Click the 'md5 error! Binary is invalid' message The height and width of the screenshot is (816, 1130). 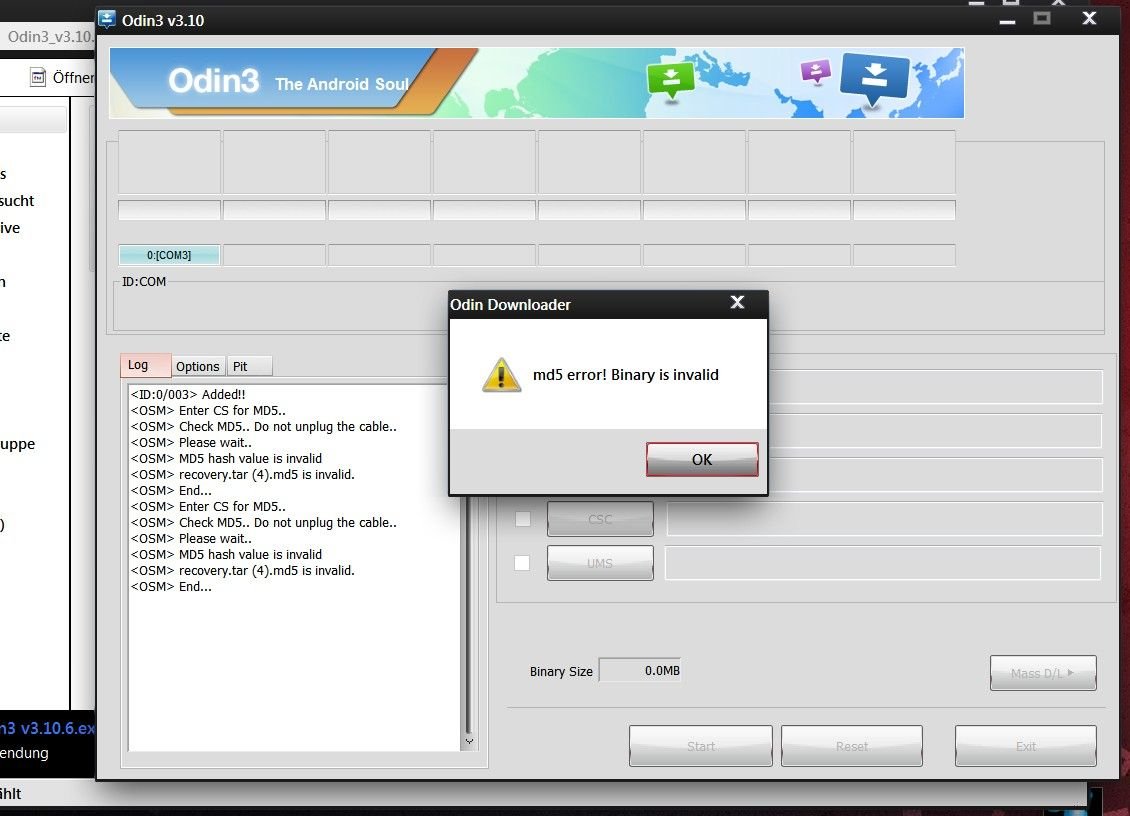[x=626, y=375]
